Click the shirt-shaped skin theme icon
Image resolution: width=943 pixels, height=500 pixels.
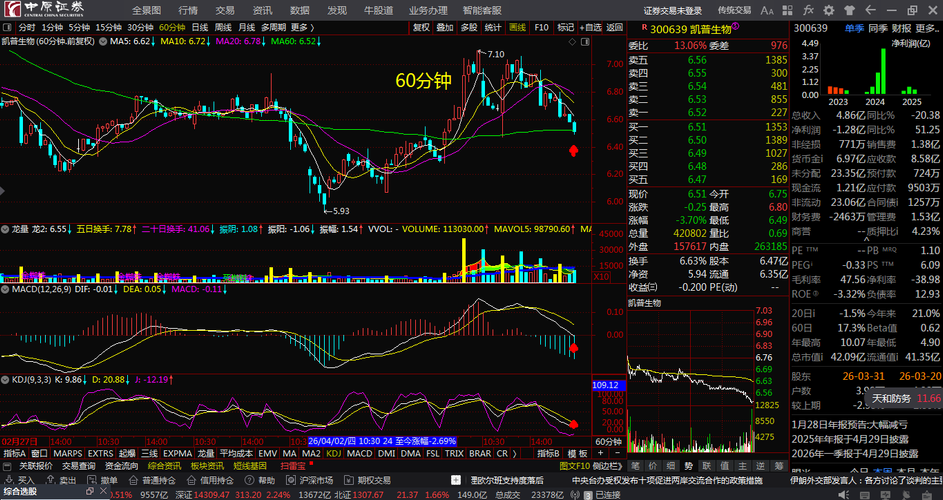pyautogui.click(x=850, y=10)
